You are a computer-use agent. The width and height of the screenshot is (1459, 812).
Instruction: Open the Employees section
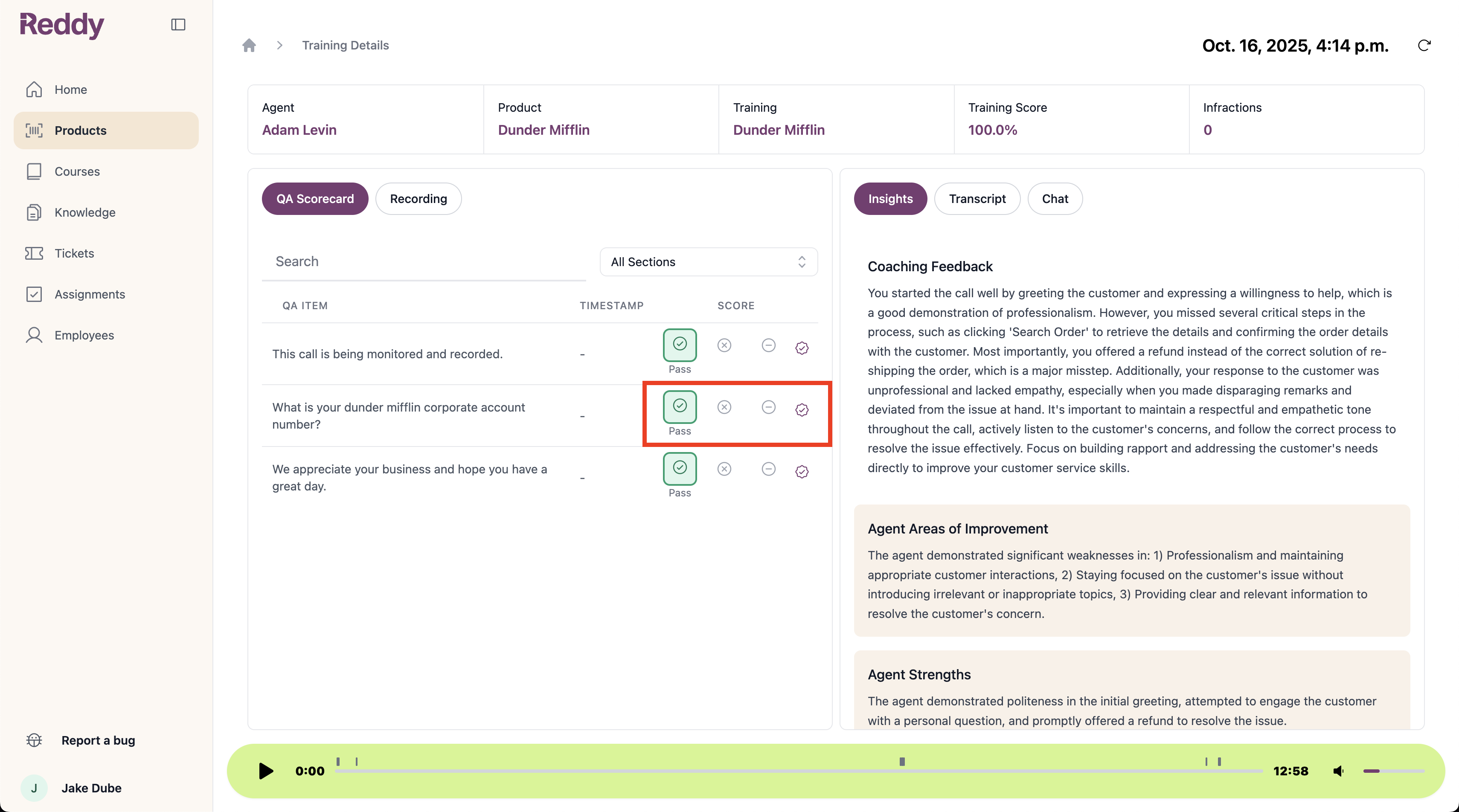click(x=84, y=335)
